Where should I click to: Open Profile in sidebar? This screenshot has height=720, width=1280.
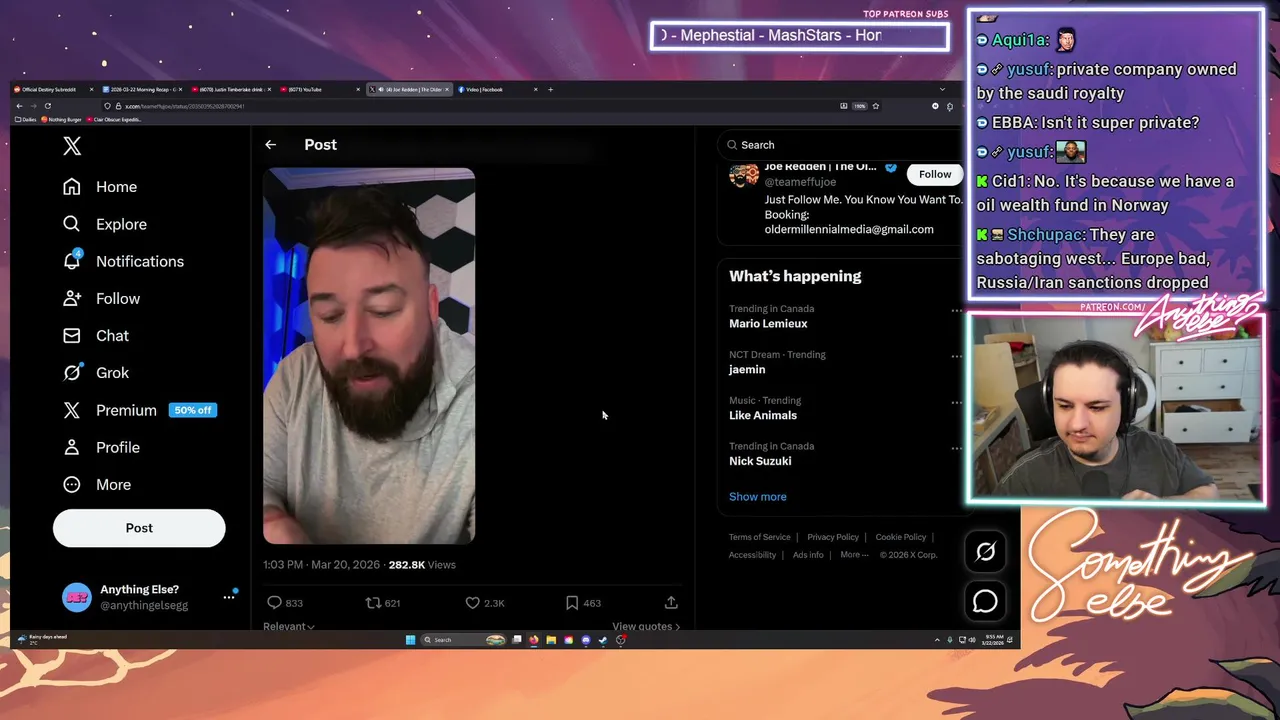(x=101, y=447)
